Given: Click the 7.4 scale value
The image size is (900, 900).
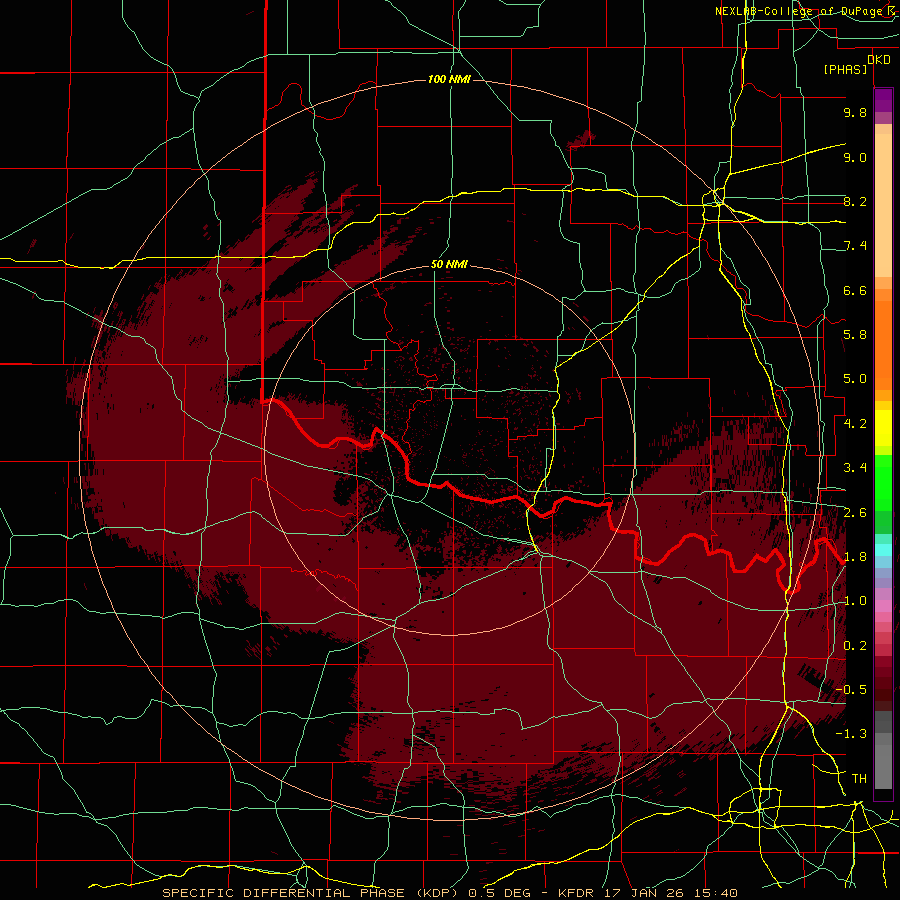Looking at the screenshot, I should (x=855, y=246).
